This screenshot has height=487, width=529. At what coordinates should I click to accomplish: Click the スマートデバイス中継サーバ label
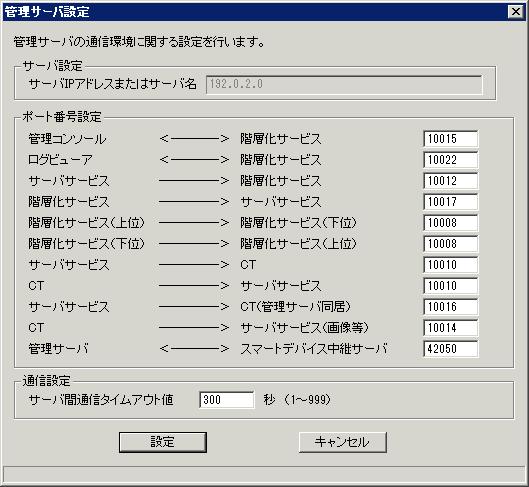314,349
